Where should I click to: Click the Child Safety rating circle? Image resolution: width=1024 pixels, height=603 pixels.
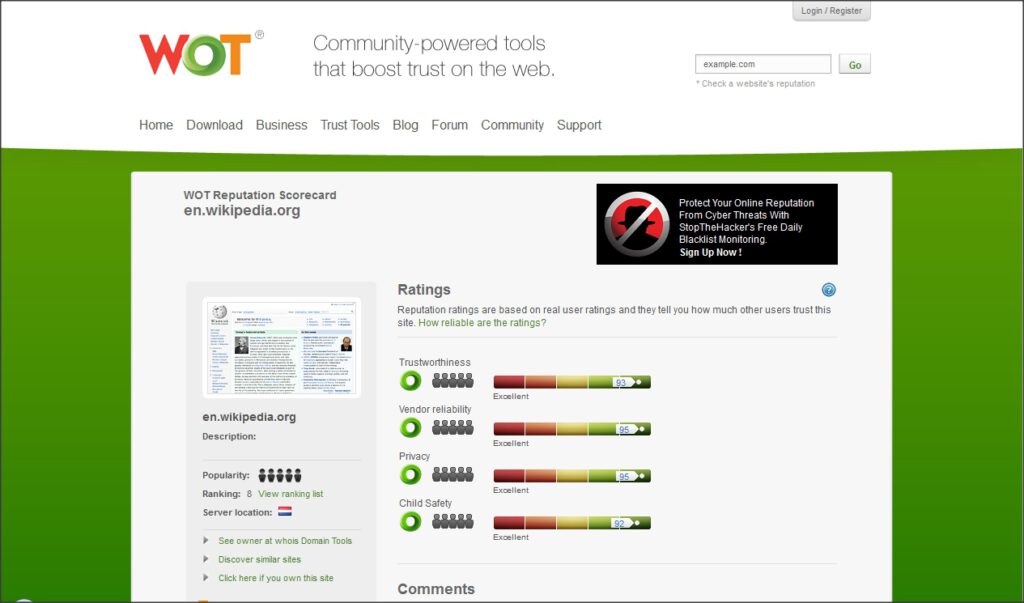[410, 521]
